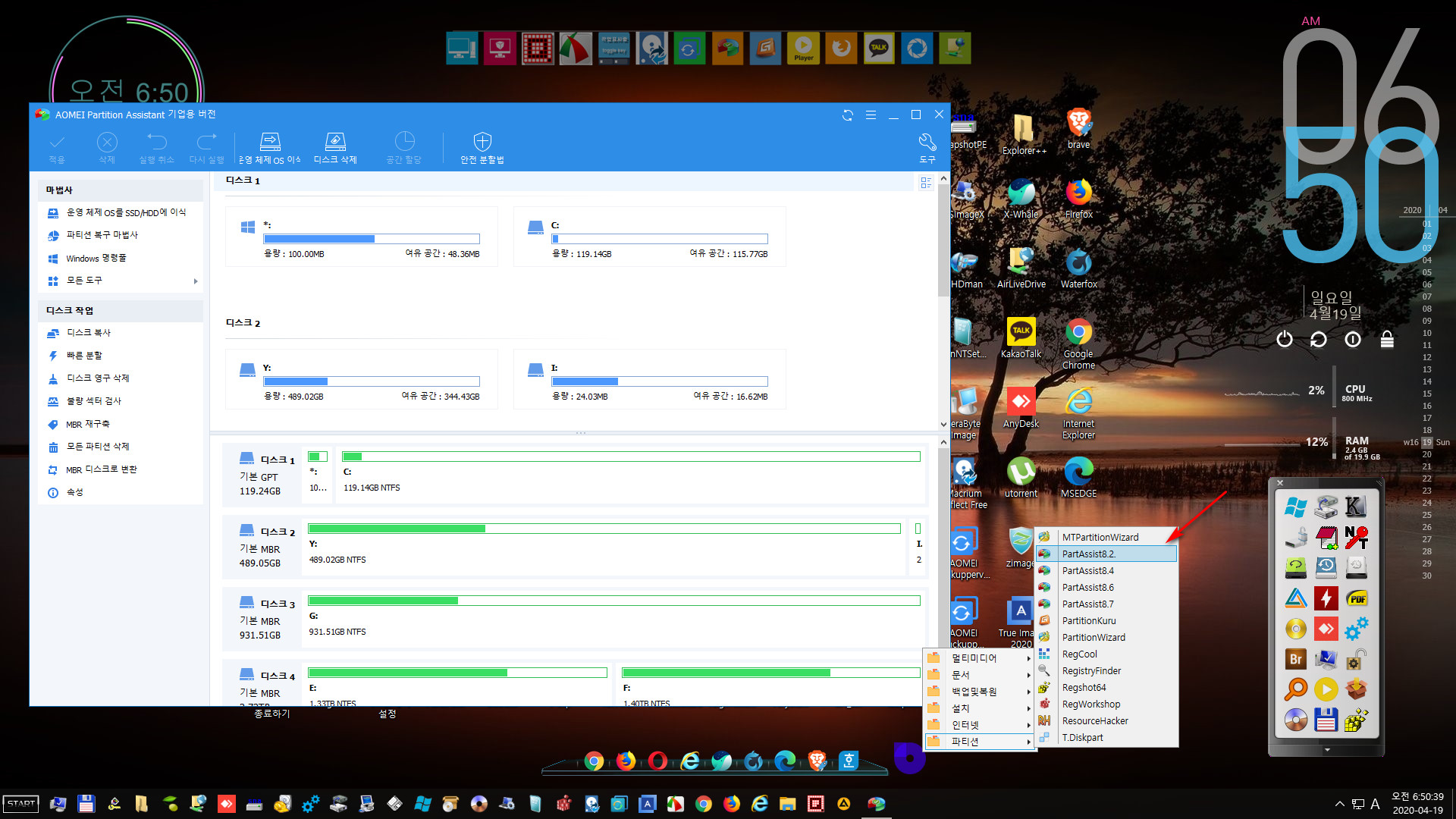Click the power icon on the clock widget
This screenshot has width=1456, height=819.
click(1284, 339)
